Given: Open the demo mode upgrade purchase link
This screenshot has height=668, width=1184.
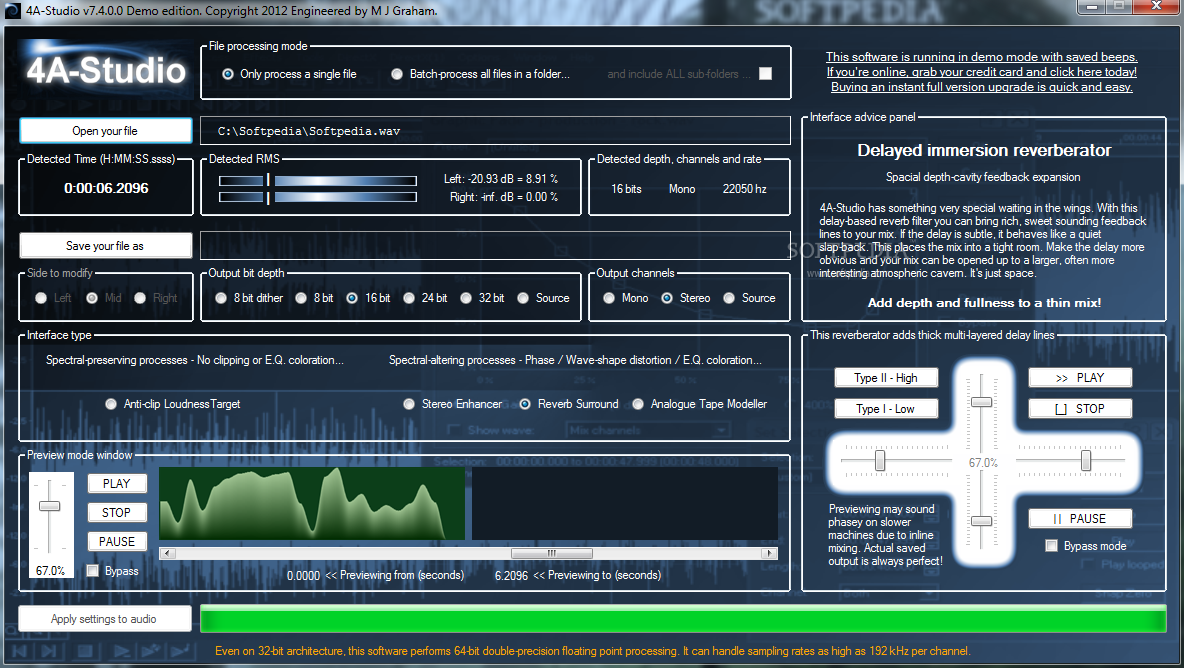Looking at the screenshot, I should click(x=982, y=72).
